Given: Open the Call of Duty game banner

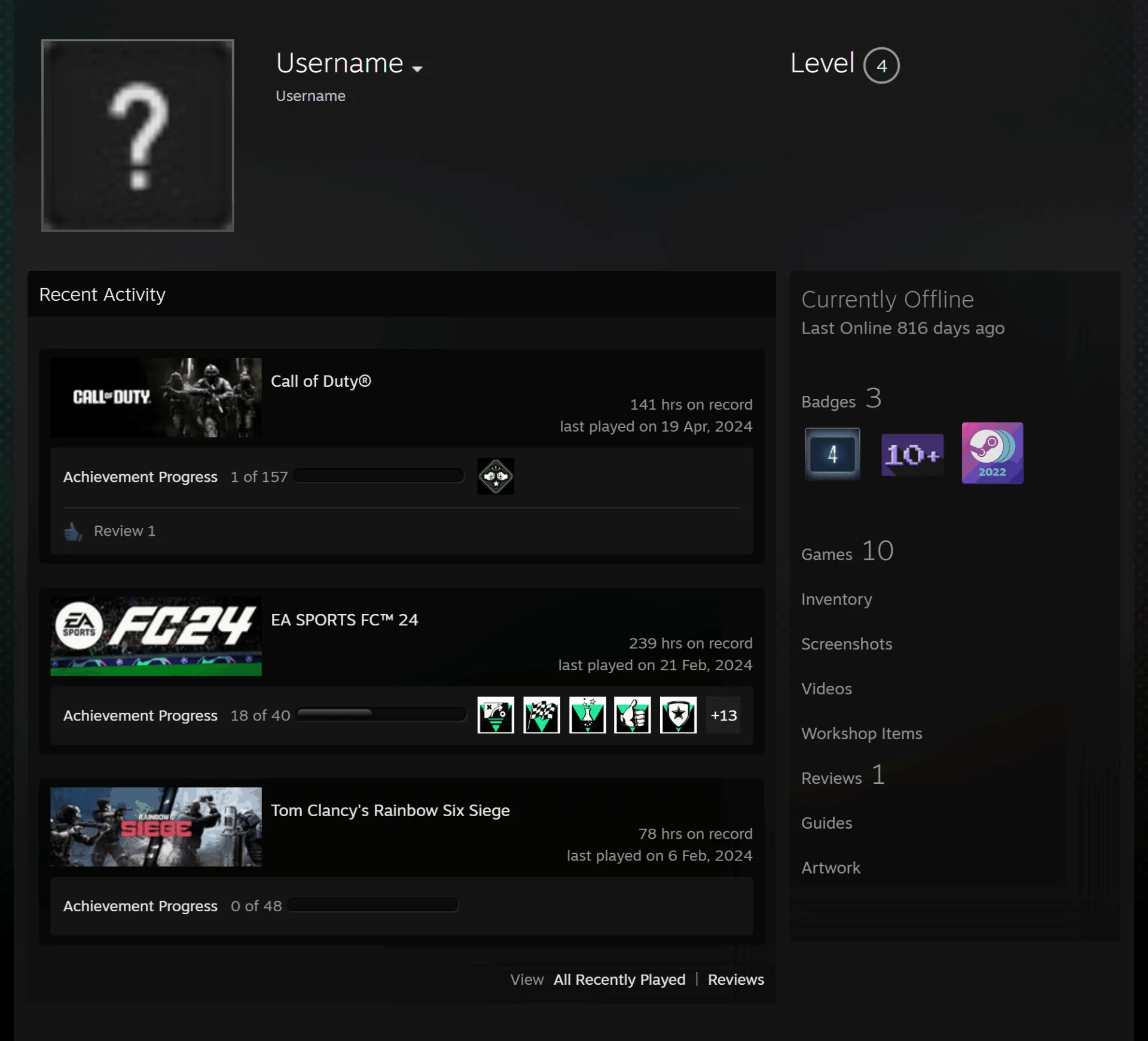Looking at the screenshot, I should (156, 397).
